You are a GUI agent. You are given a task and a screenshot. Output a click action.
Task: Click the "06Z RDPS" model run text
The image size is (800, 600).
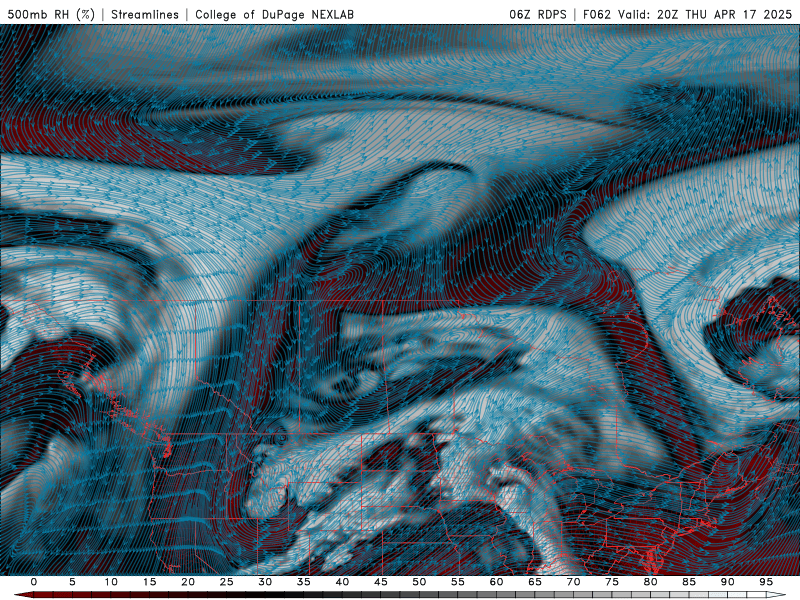[x=538, y=14]
